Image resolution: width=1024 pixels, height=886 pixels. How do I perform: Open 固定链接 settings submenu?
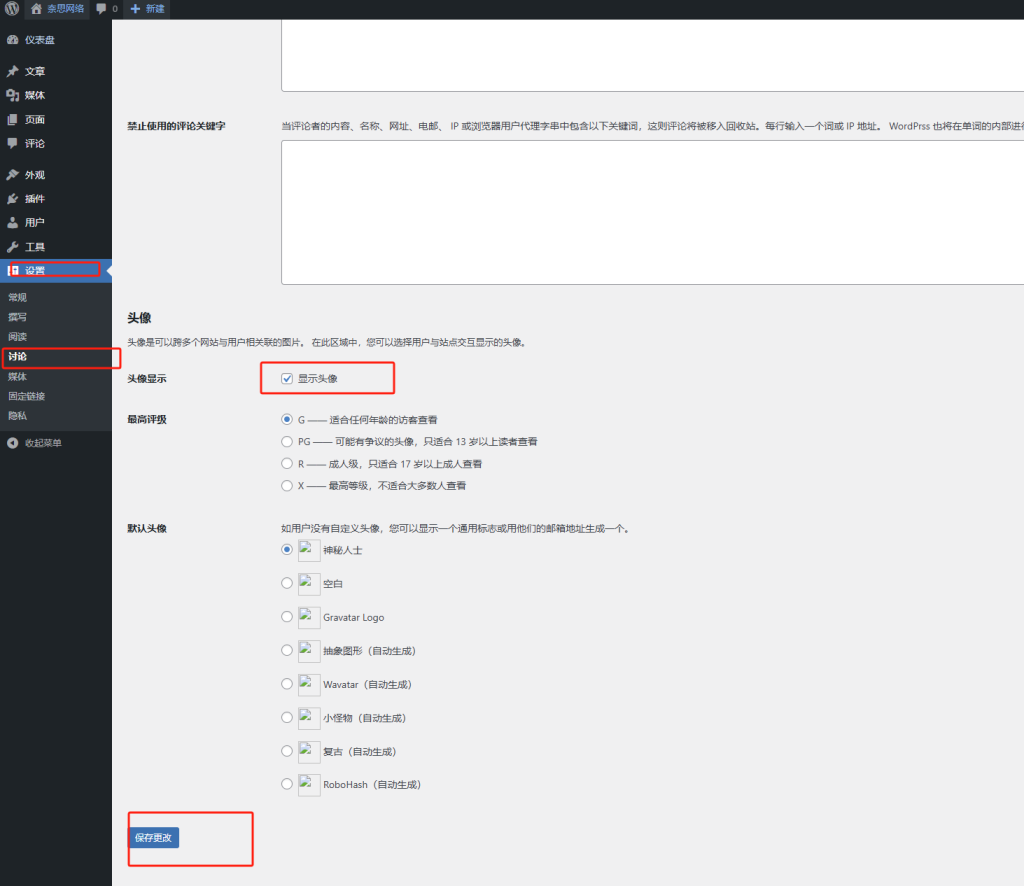pyautogui.click(x=27, y=396)
